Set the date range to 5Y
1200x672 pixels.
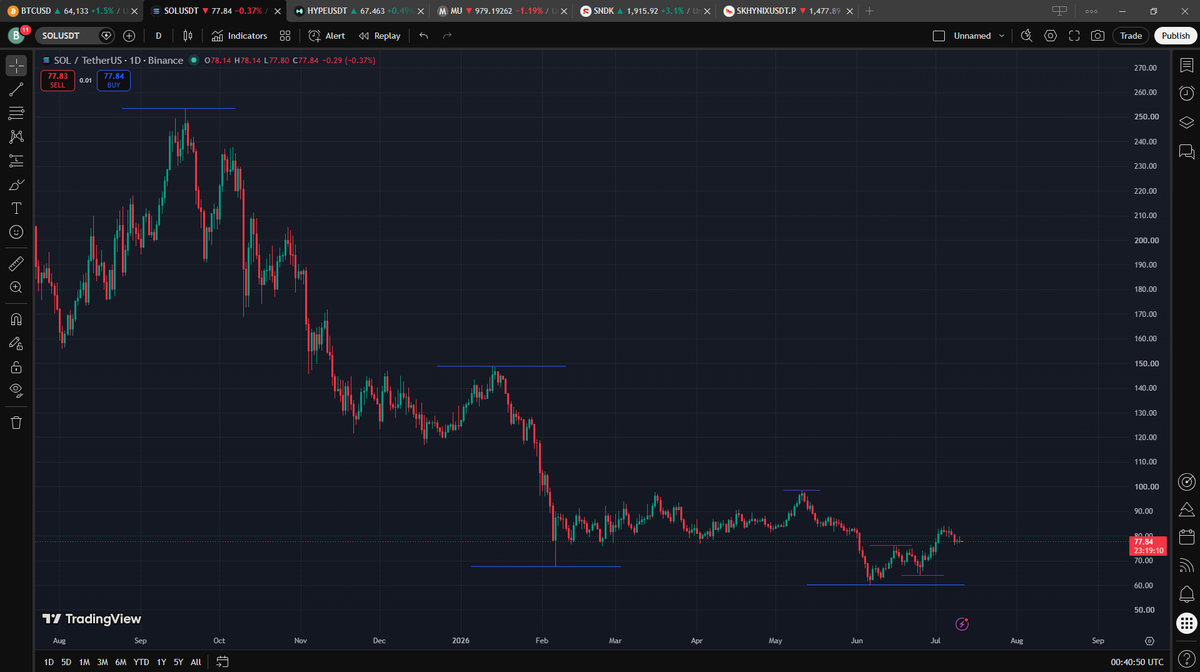(x=178, y=662)
